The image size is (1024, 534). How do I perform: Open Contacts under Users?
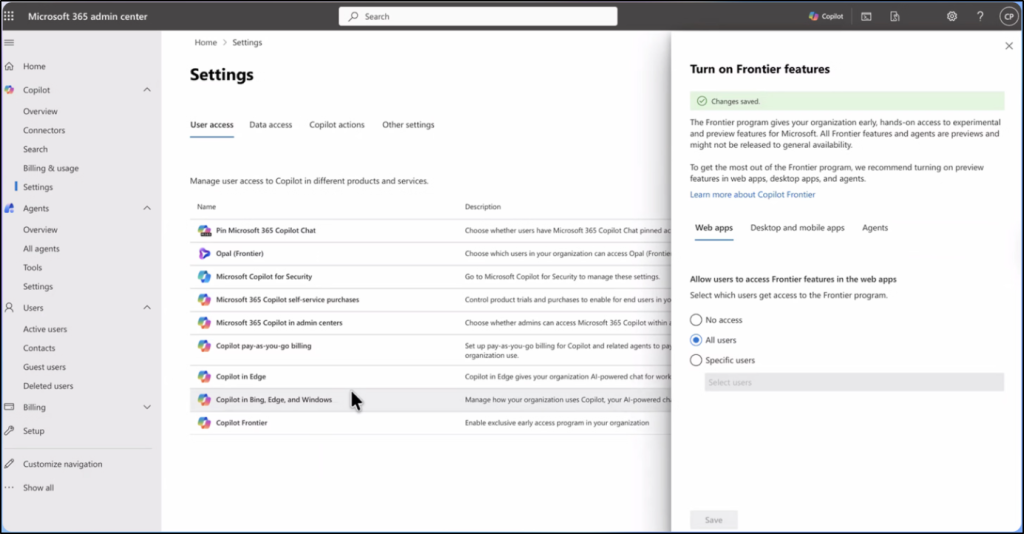point(39,348)
